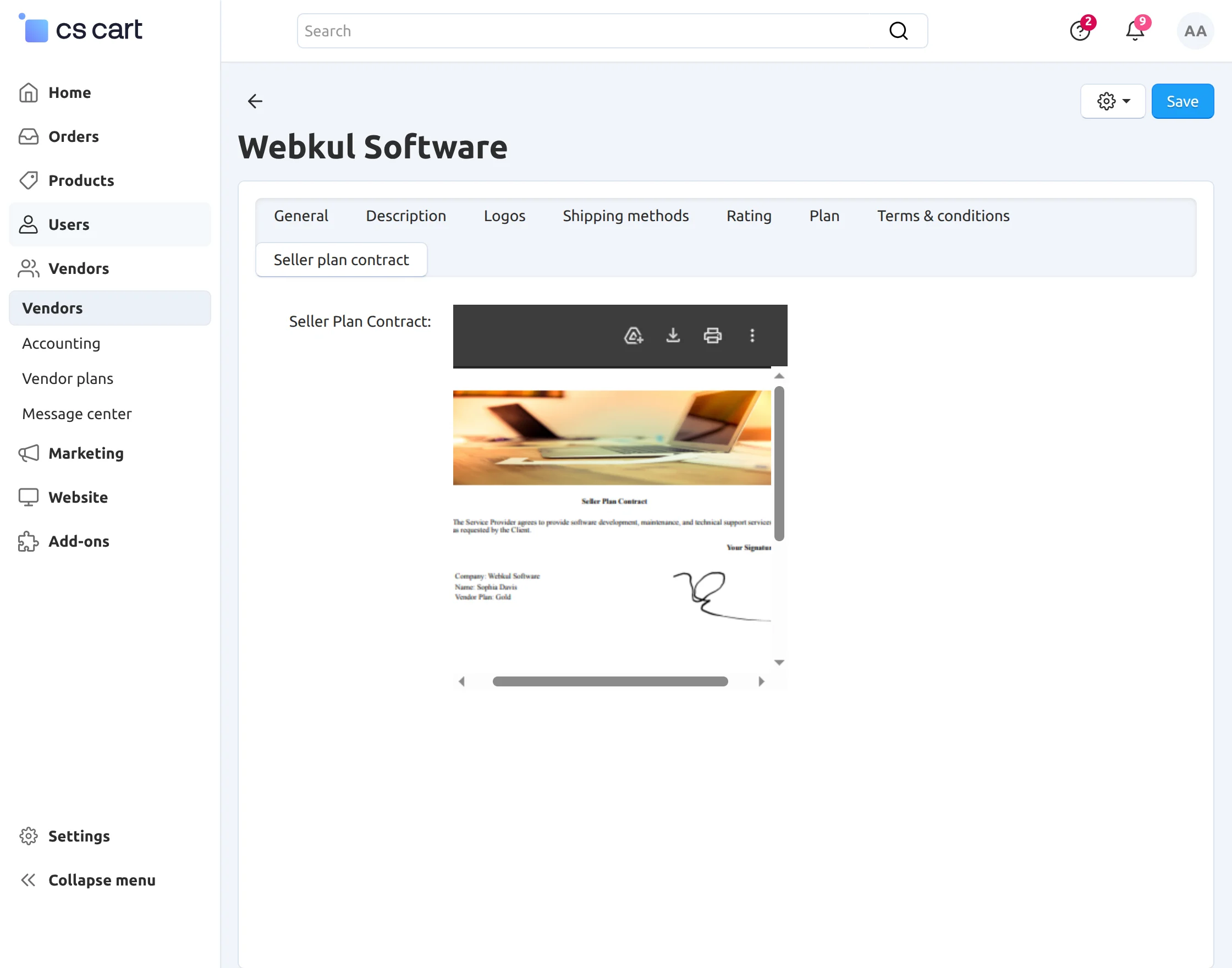Viewport: 1232px width, 968px height.
Task: Click the Settings gear icon in sidebar
Action: [29, 836]
